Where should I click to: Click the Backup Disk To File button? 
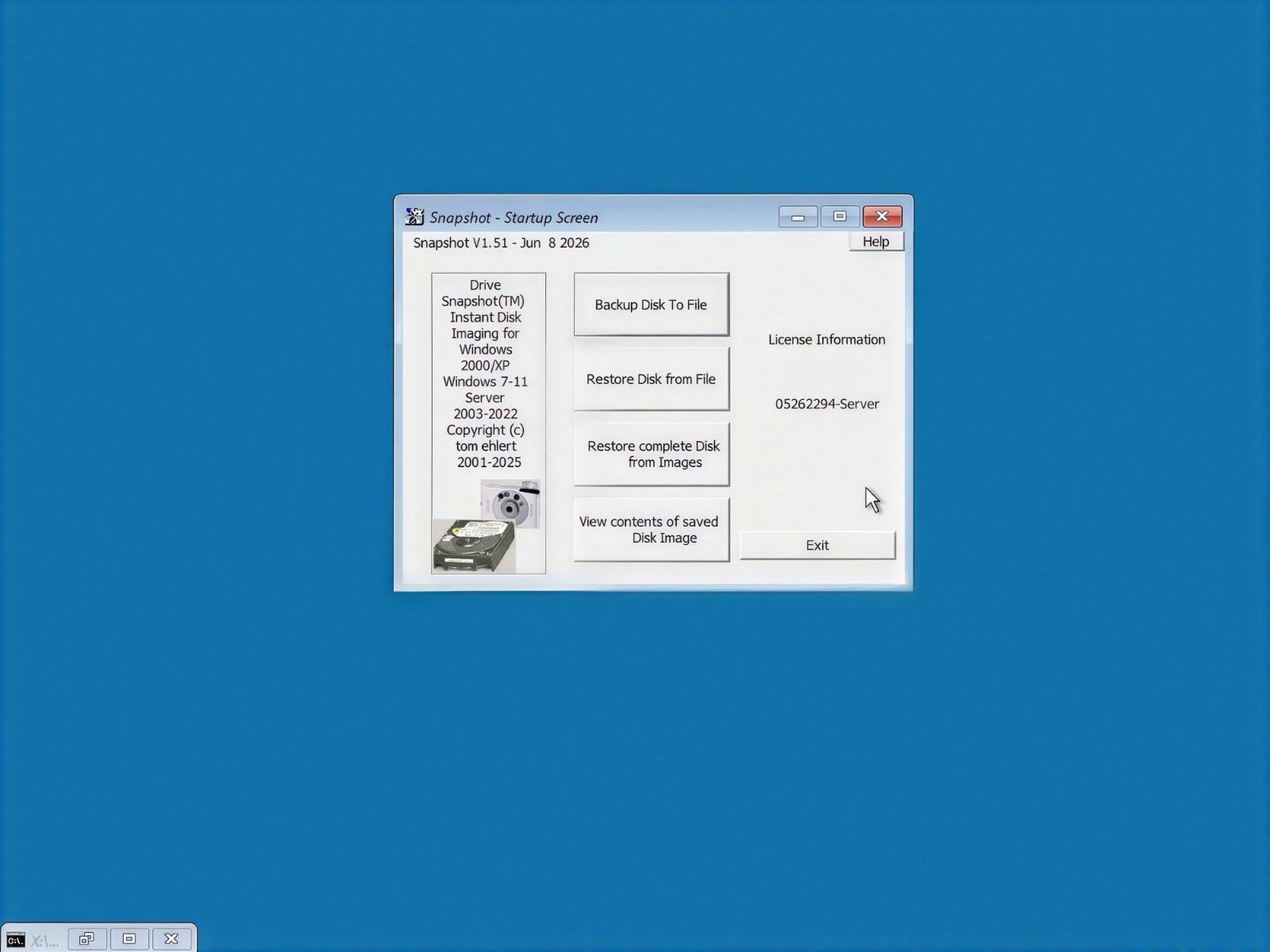click(651, 305)
